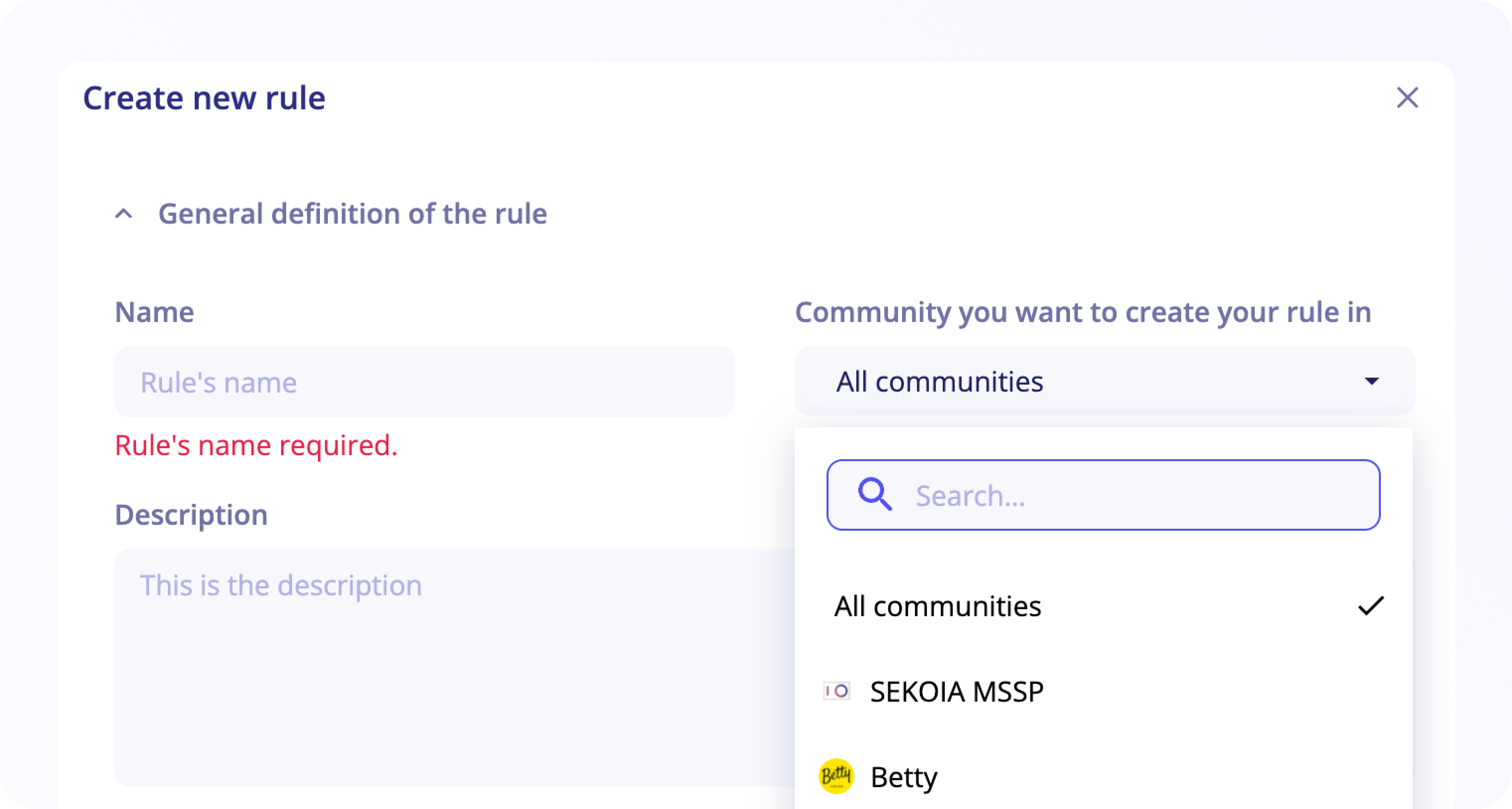Click the Create new rule title text
The image size is (1512, 809).
point(204,97)
